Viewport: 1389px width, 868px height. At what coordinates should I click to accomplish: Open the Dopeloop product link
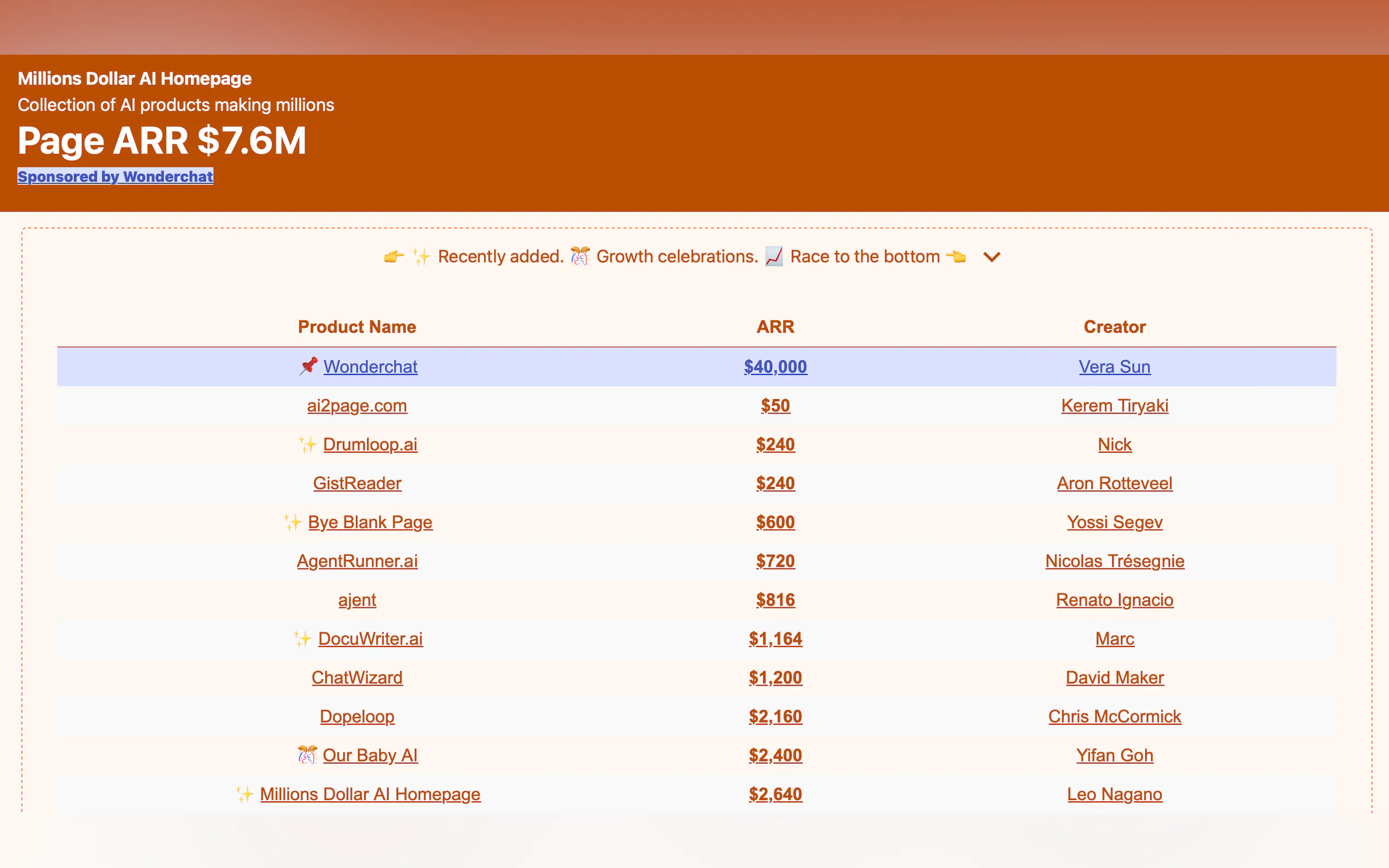[357, 717]
